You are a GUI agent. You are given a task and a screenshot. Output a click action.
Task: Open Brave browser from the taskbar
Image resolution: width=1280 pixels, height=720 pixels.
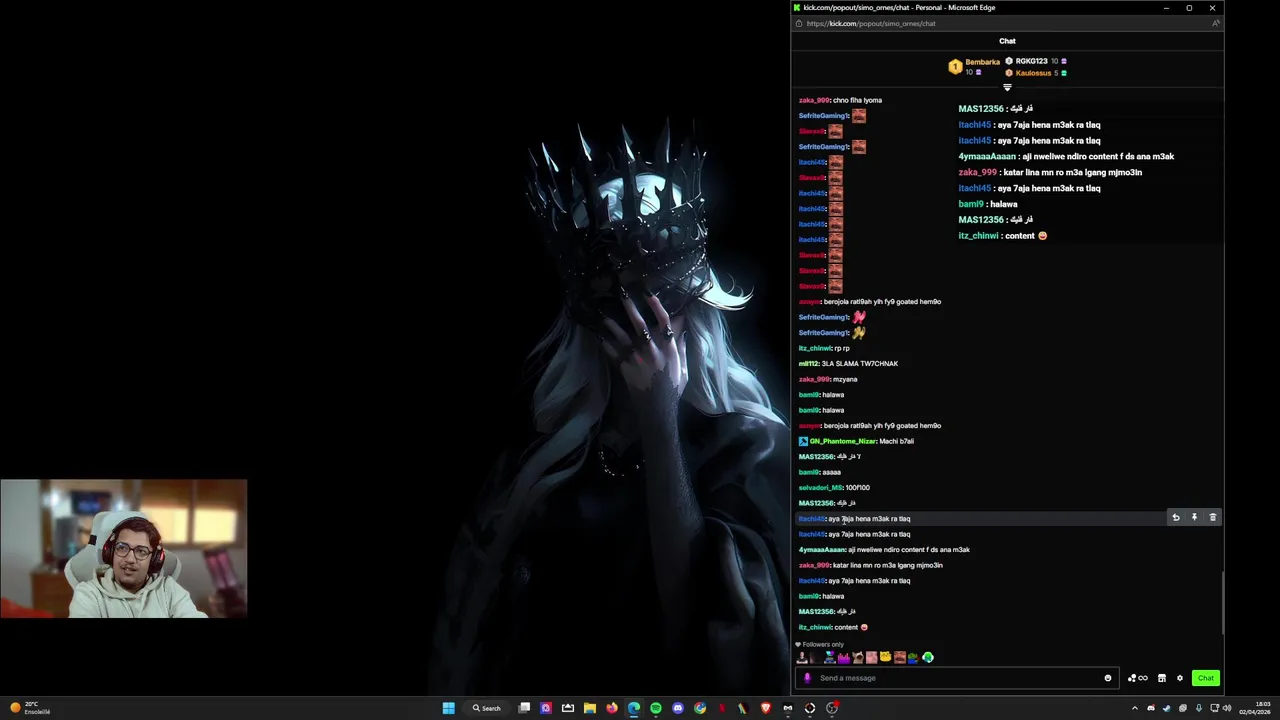click(766, 708)
